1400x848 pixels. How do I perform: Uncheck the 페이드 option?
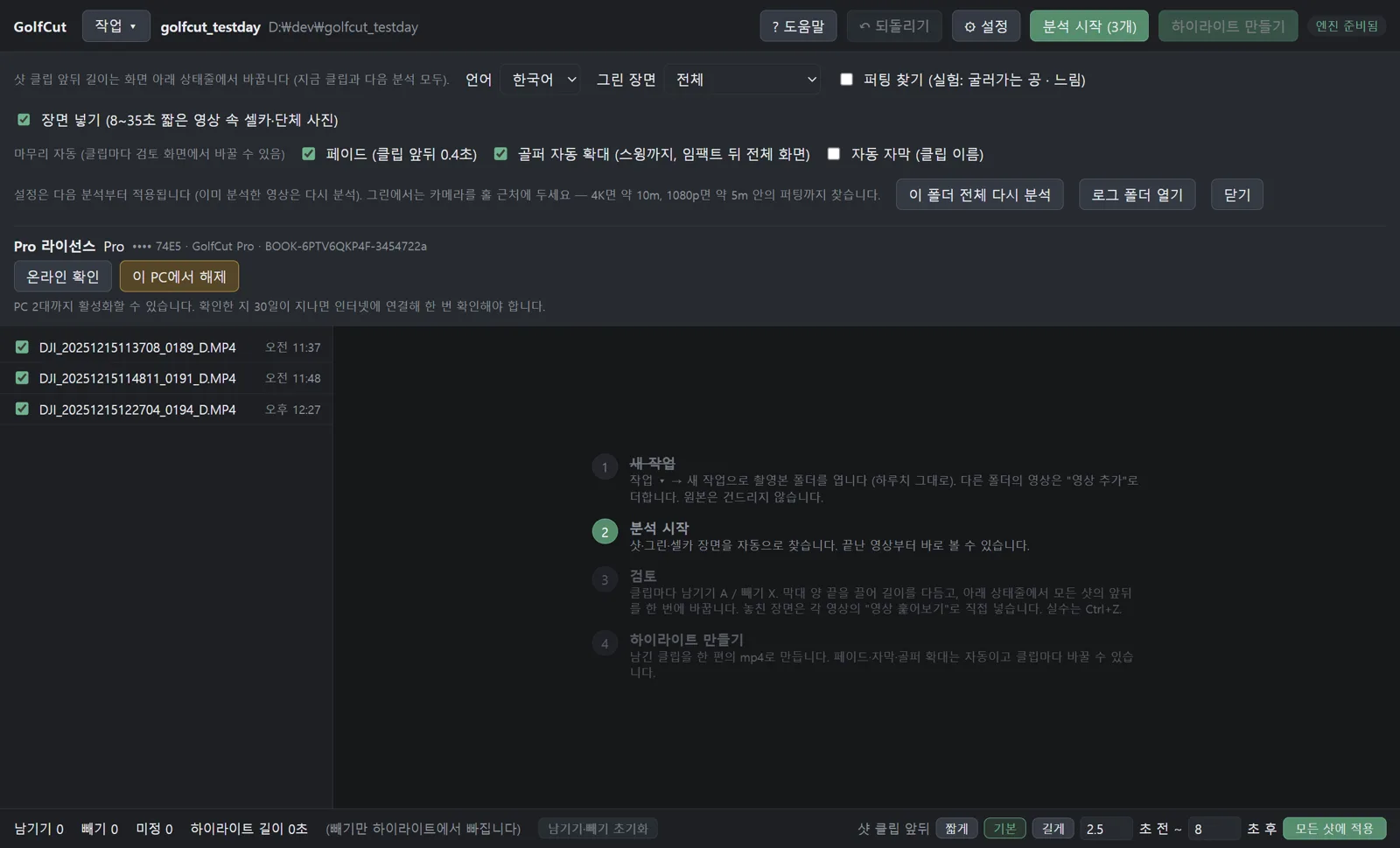click(309, 154)
